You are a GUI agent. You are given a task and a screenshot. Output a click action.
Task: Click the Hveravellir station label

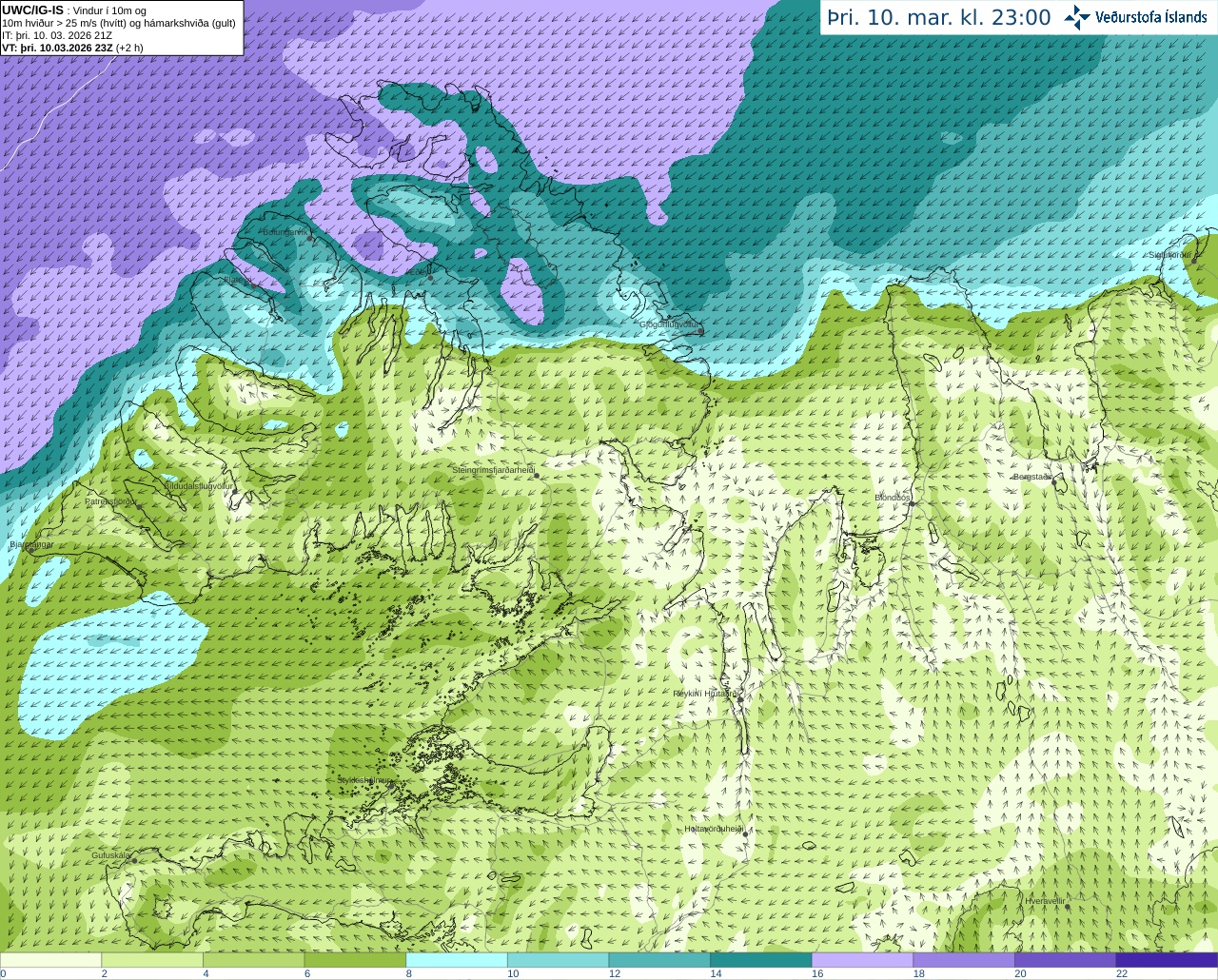[x=1045, y=900]
